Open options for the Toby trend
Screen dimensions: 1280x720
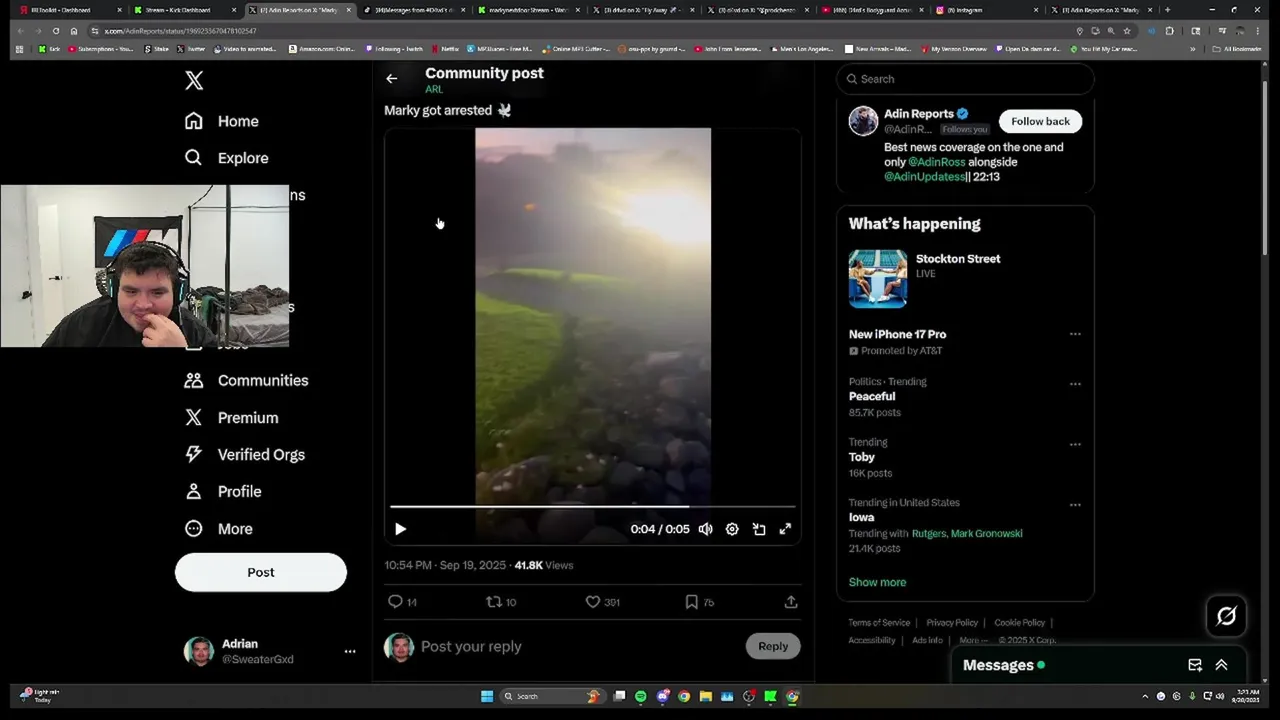pyautogui.click(x=1075, y=444)
